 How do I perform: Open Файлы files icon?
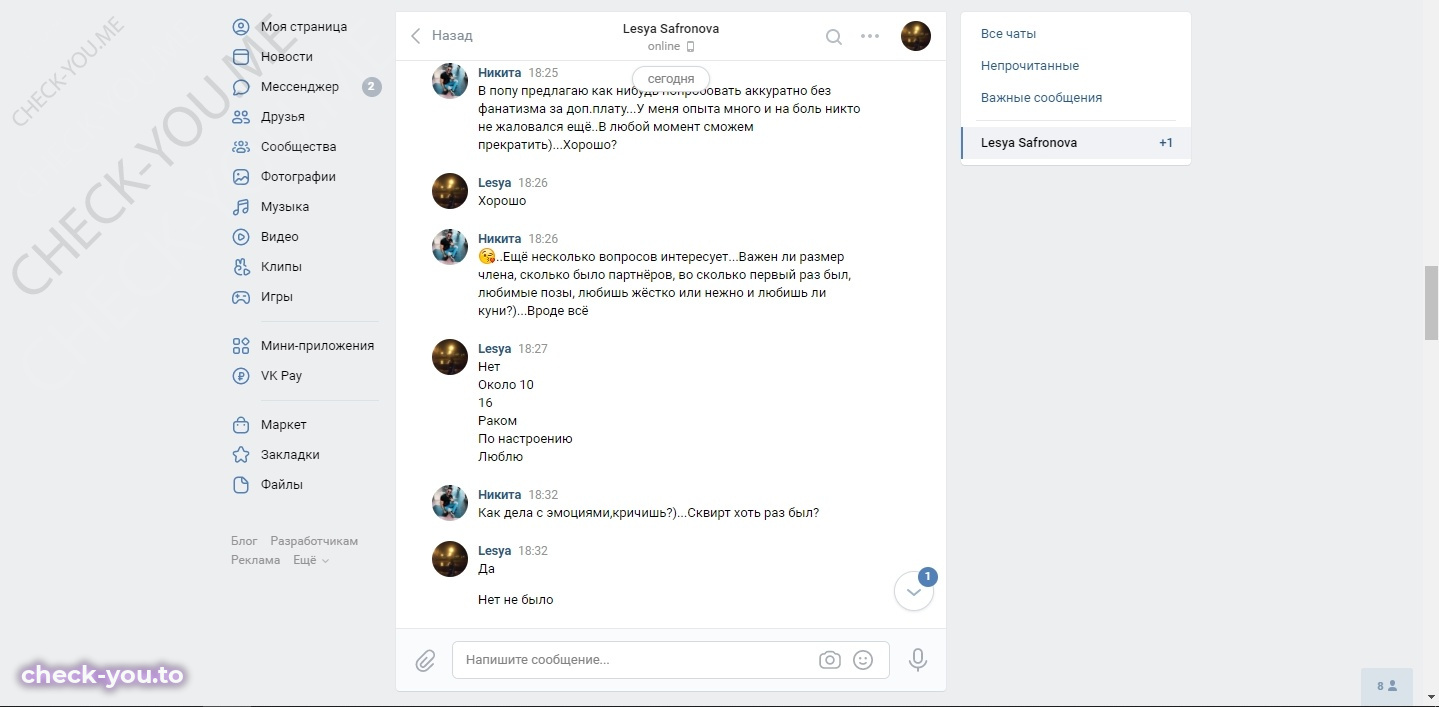[241, 485]
